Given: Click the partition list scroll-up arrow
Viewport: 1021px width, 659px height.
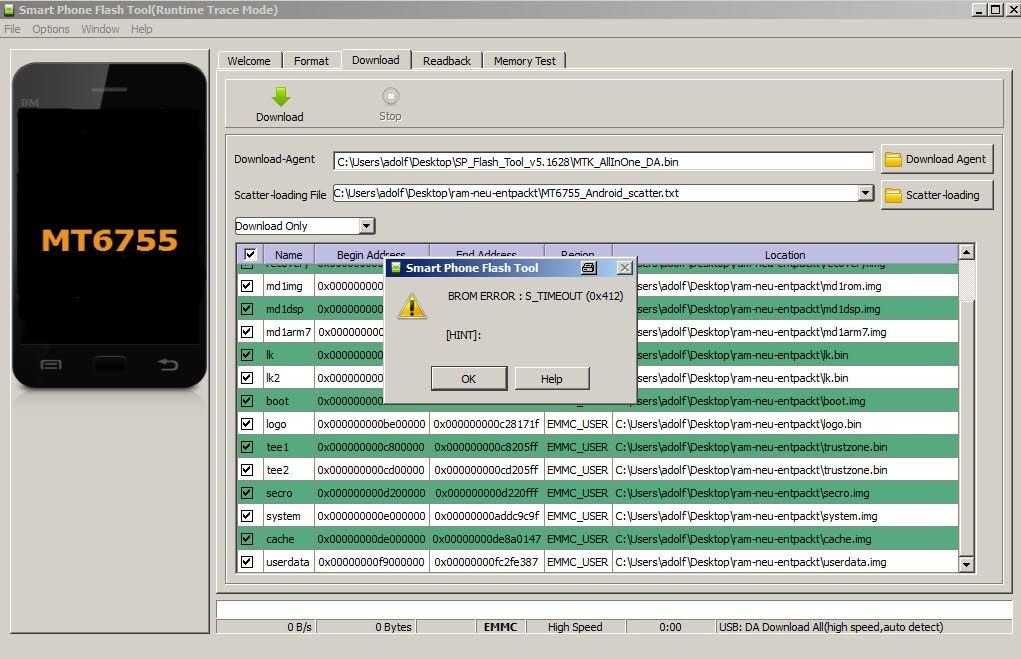Looking at the screenshot, I should (967, 252).
